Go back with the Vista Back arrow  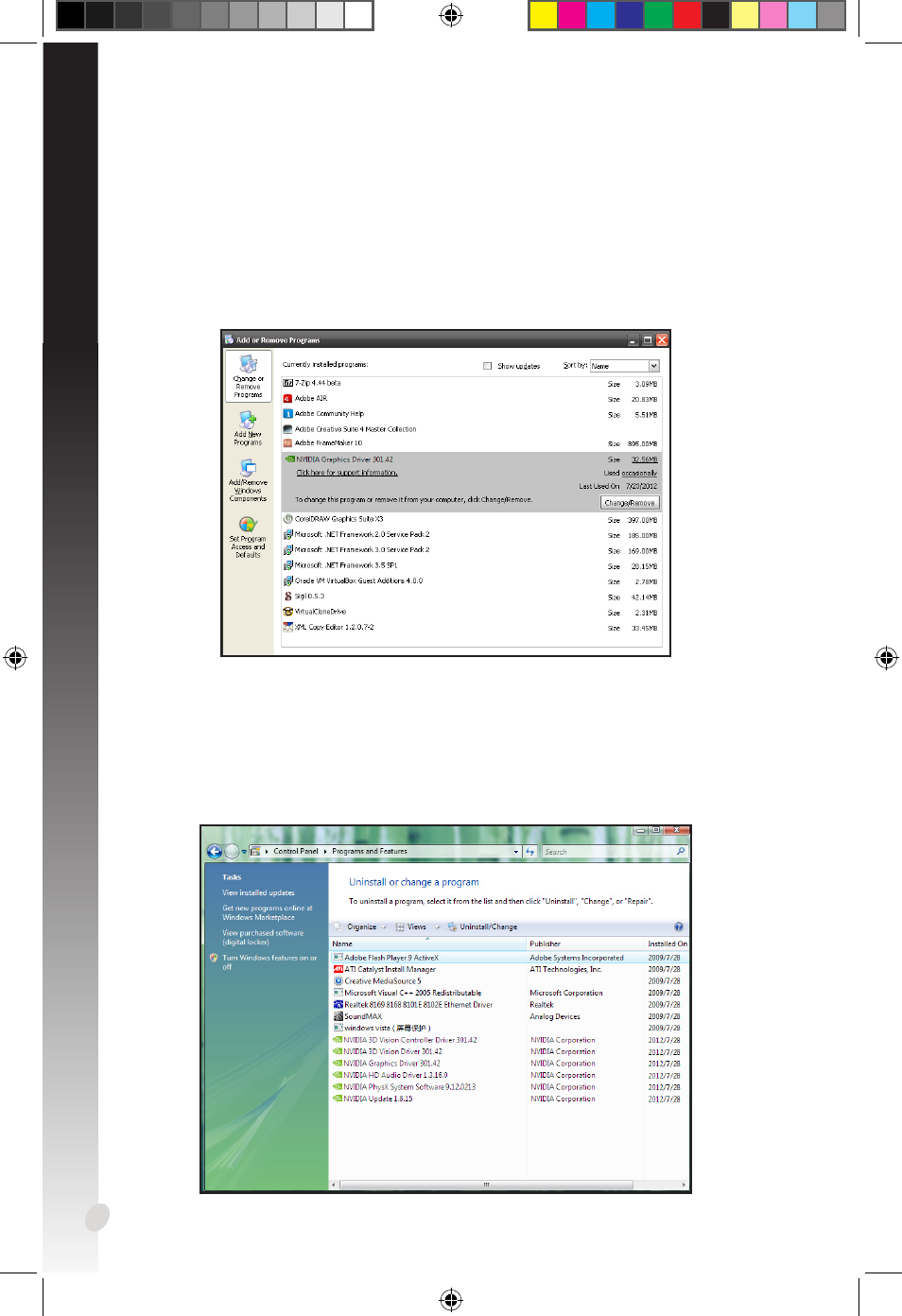pyautogui.click(x=215, y=851)
